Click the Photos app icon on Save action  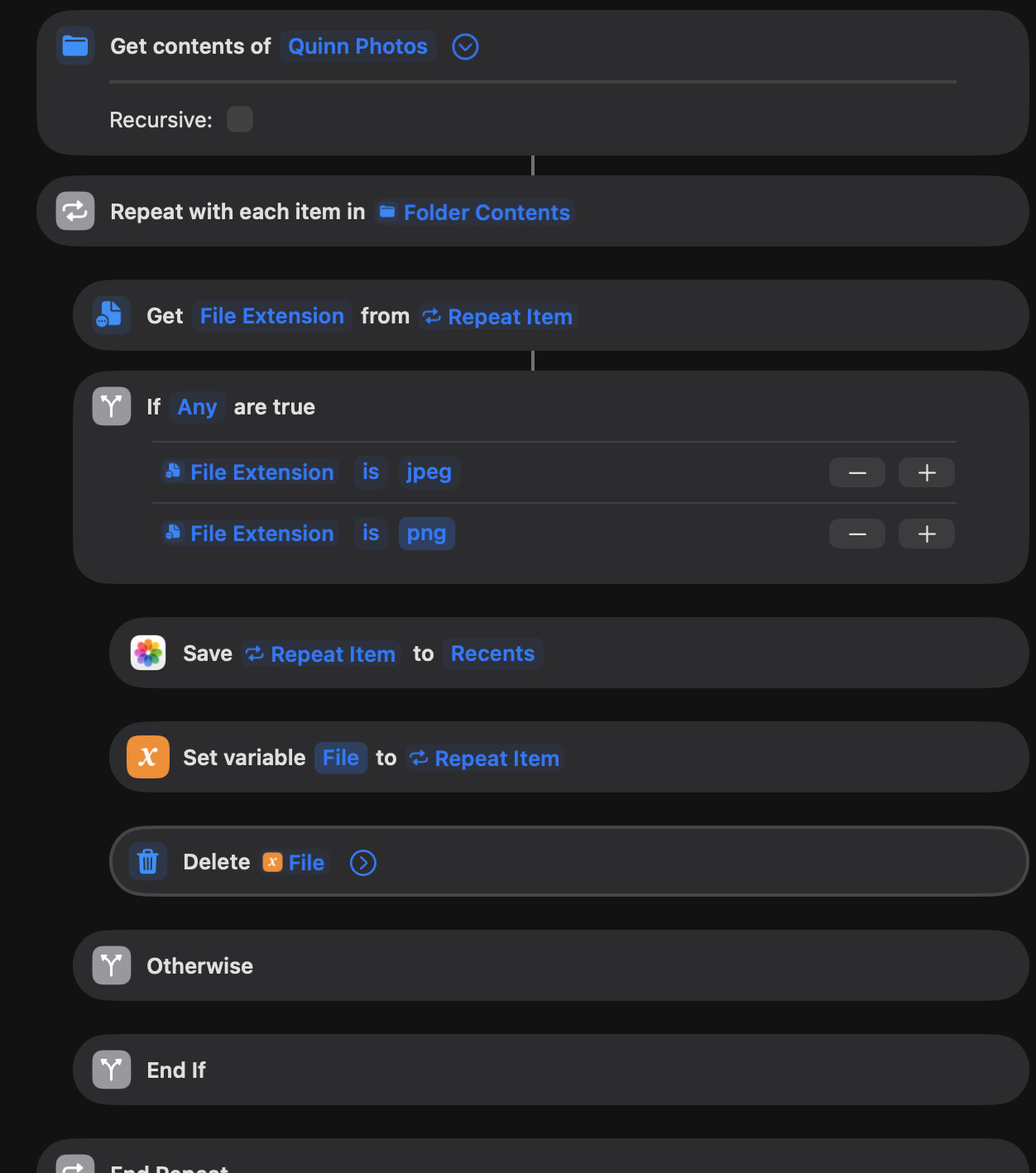tap(148, 653)
